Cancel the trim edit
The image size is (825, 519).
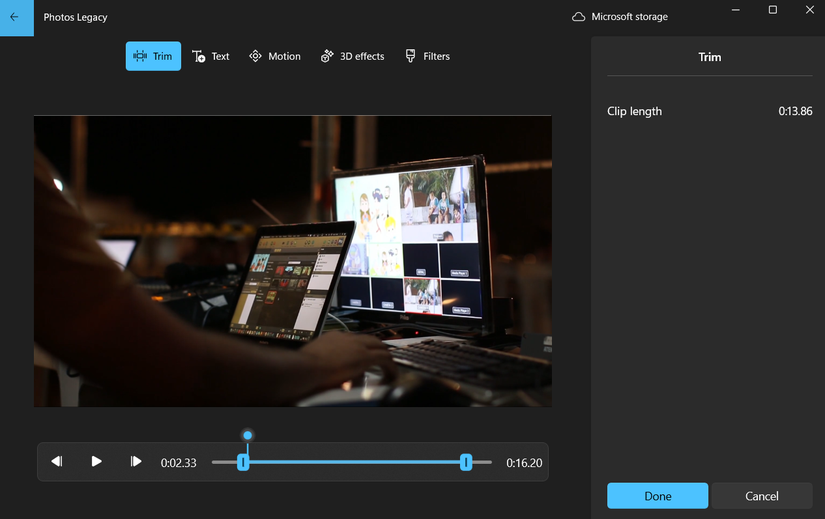click(x=761, y=496)
